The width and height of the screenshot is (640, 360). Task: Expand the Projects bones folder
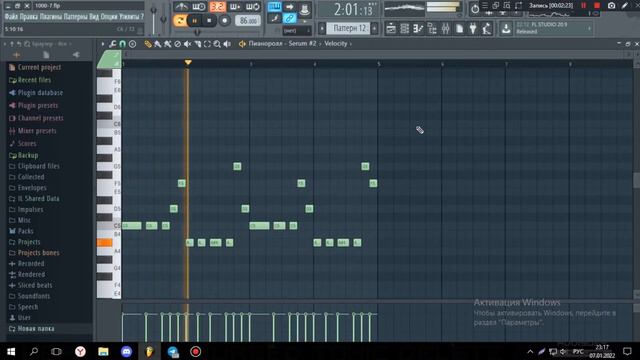(38, 253)
